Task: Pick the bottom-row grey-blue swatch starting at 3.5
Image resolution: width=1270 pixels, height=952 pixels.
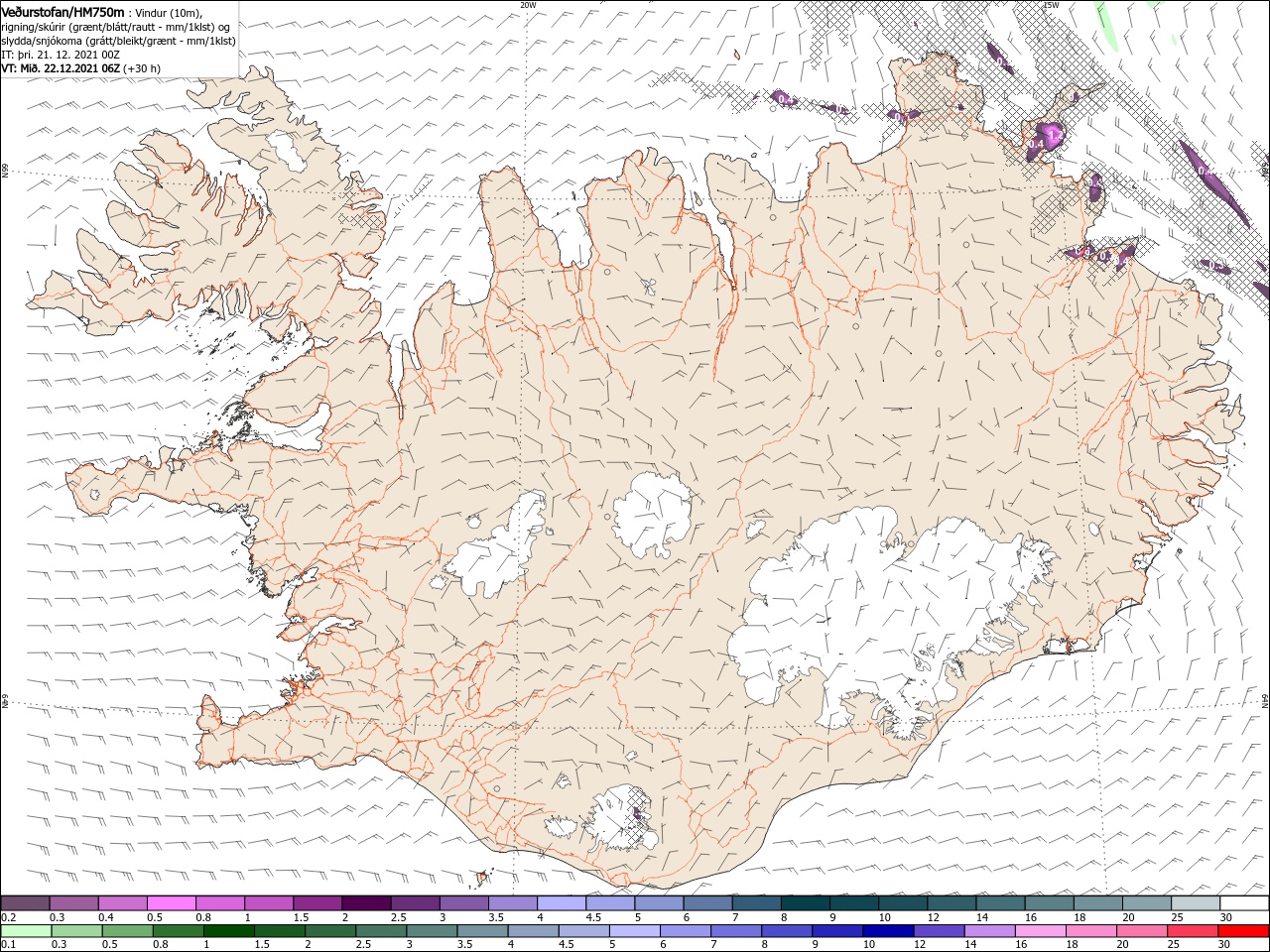Action: point(482,931)
